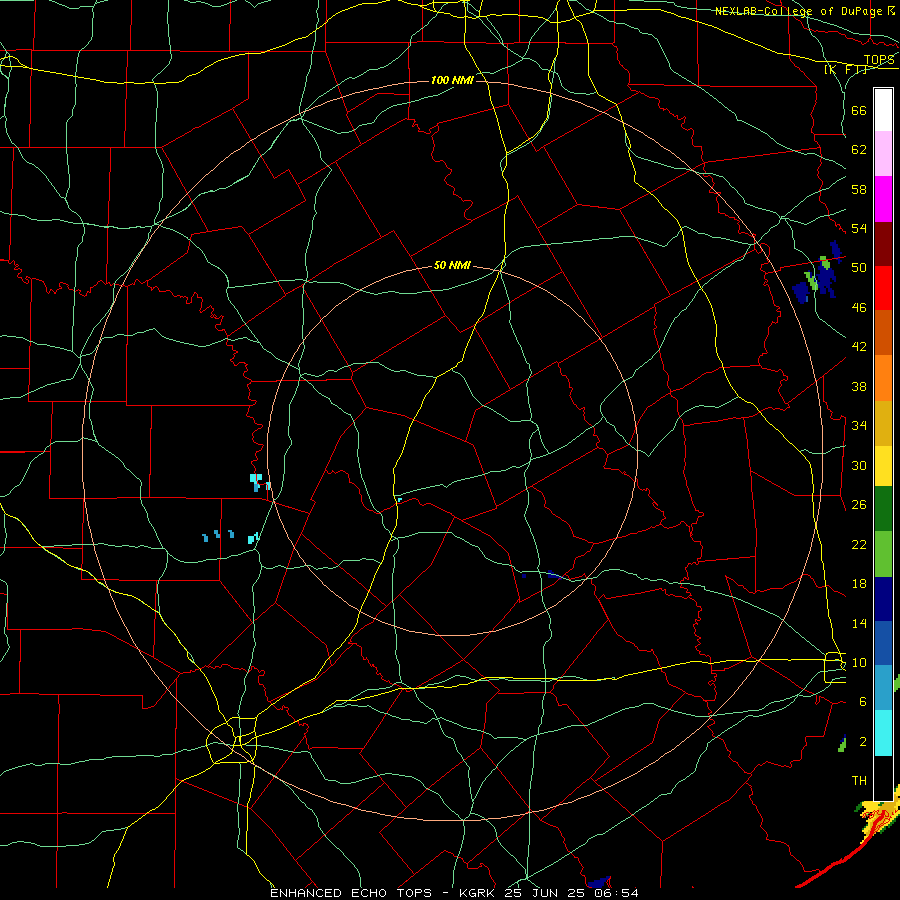Click the "42" legend value
The width and height of the screenshot is (900, 900).
pos(859,347)
